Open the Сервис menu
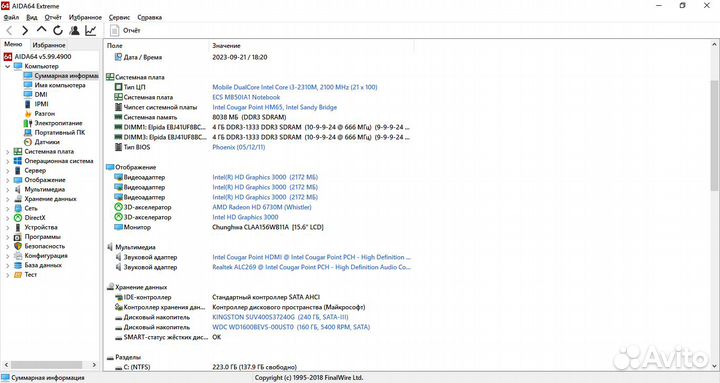 pyautogui.click(x=119, y=17)
